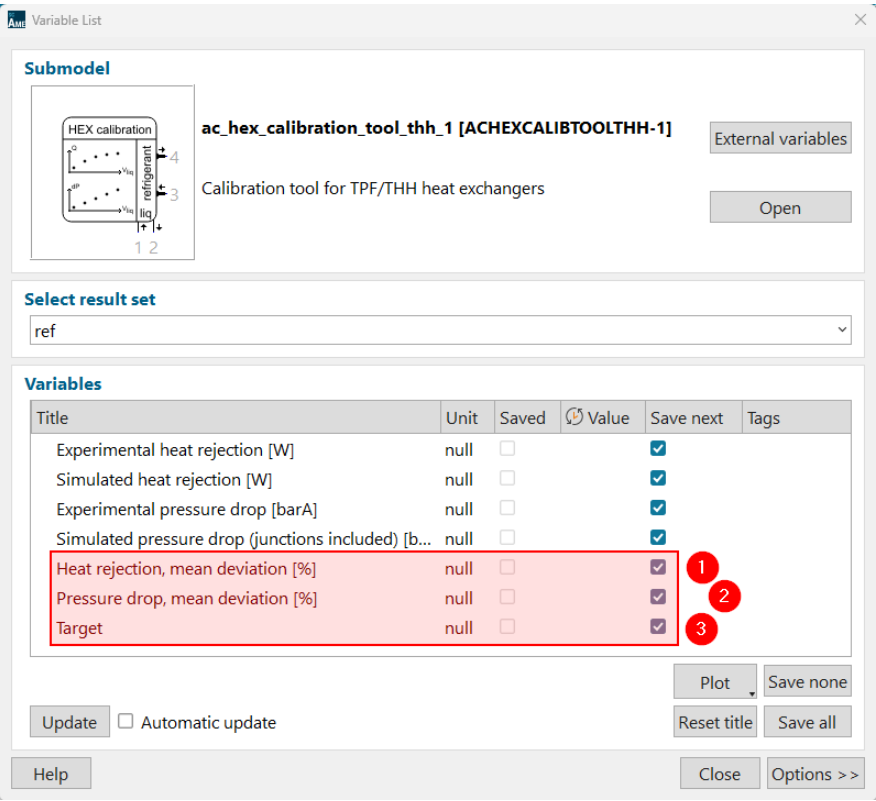Sort by the Title column header
Image resolution: width=876 pixels, height=801 pixels.
(235, 418)
